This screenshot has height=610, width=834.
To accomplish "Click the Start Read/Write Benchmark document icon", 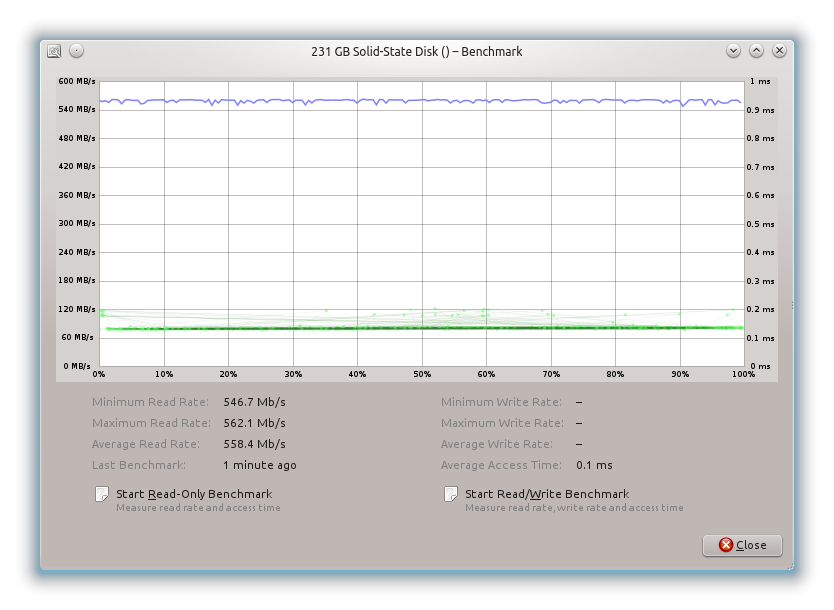I will pos(451,494).
